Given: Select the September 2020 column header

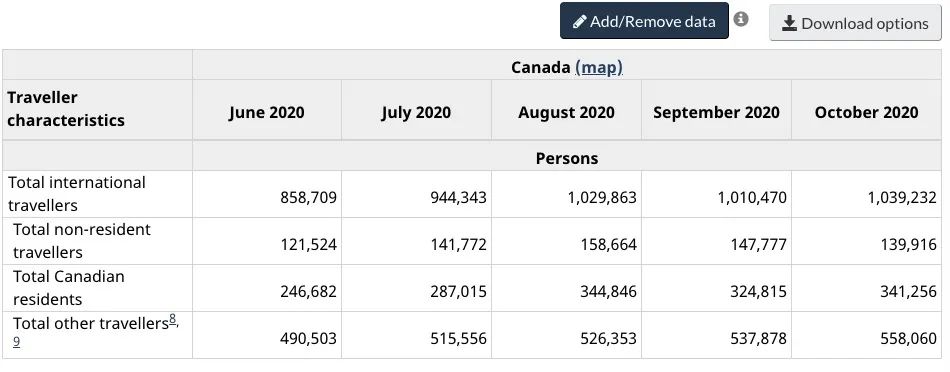Looking at the screenshot, I should pyautogui.click(x=716, y=112).
